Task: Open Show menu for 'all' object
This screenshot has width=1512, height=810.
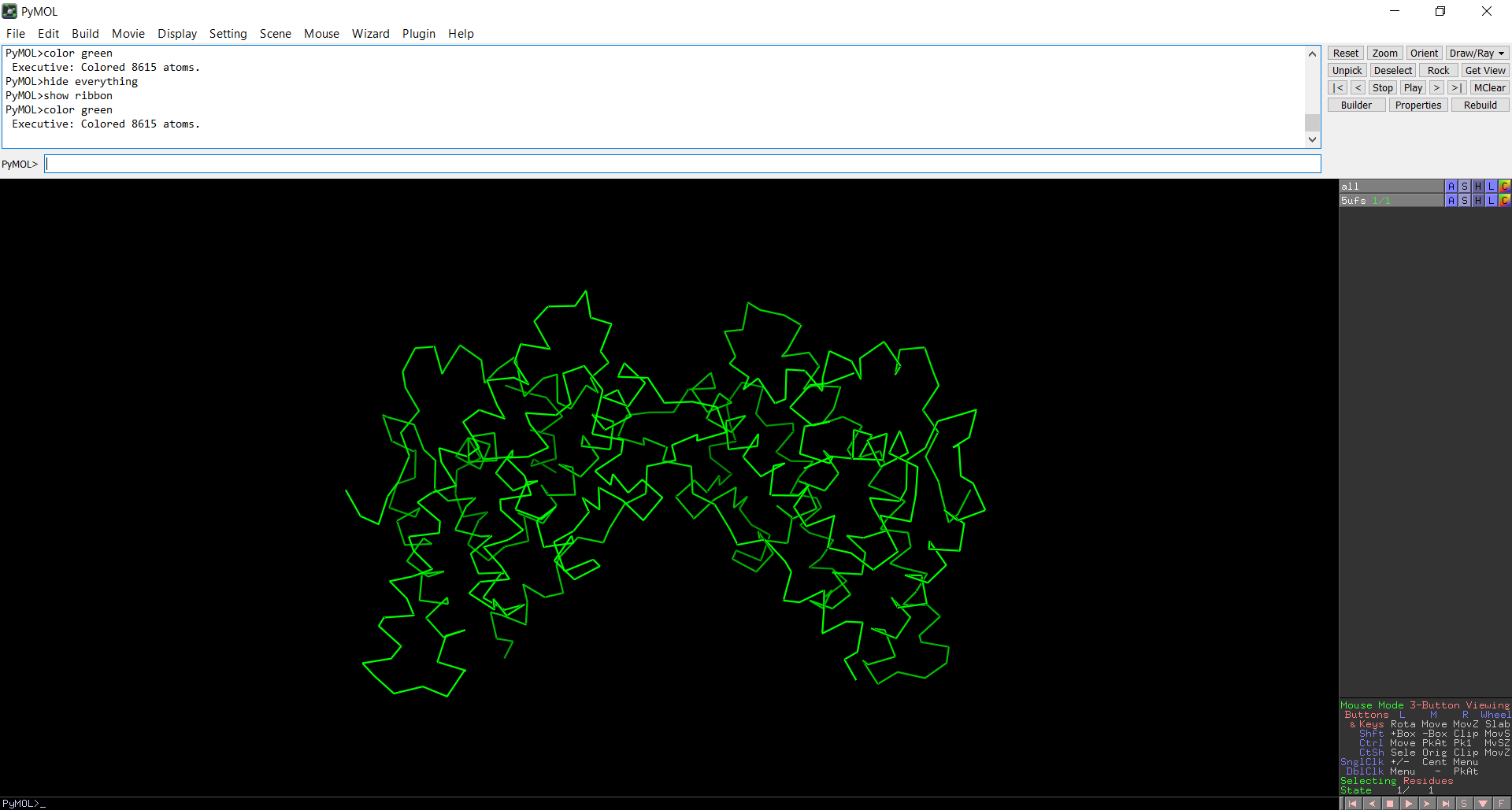Action: (x=1464, y=187)
